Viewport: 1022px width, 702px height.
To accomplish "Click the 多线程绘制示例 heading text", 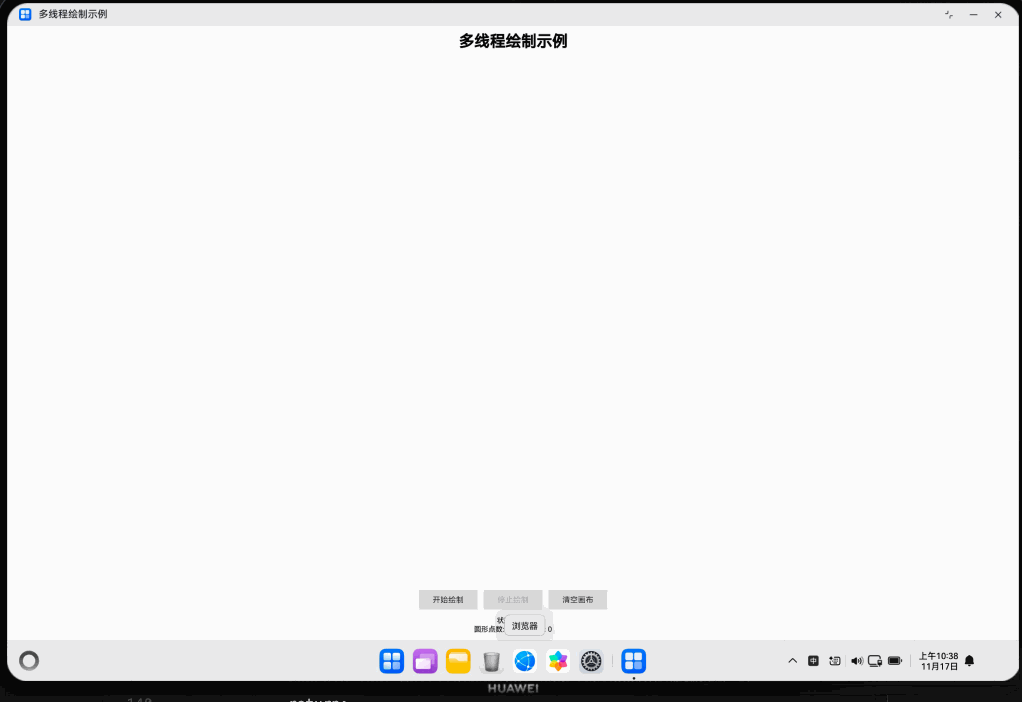I will pos(513,41).
